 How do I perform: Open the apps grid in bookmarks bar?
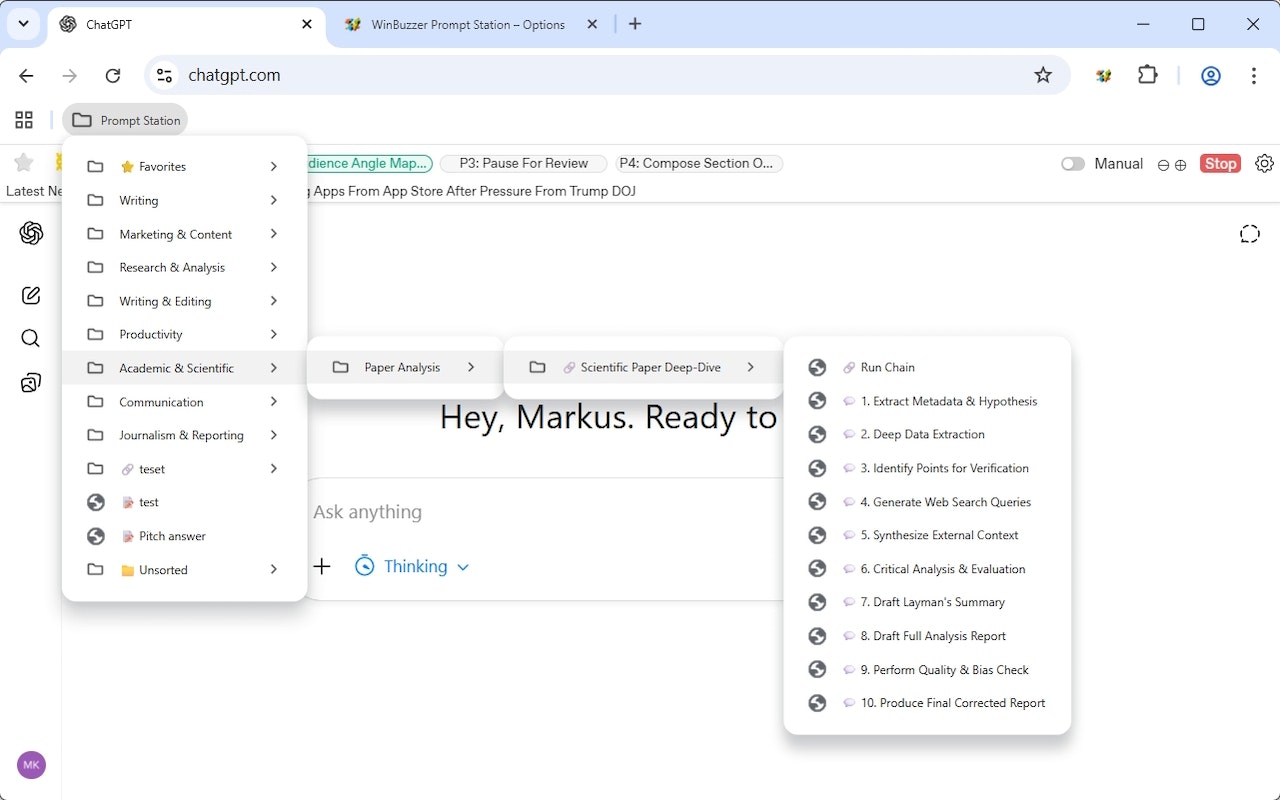pyautogui.click(x=24, y=120)
